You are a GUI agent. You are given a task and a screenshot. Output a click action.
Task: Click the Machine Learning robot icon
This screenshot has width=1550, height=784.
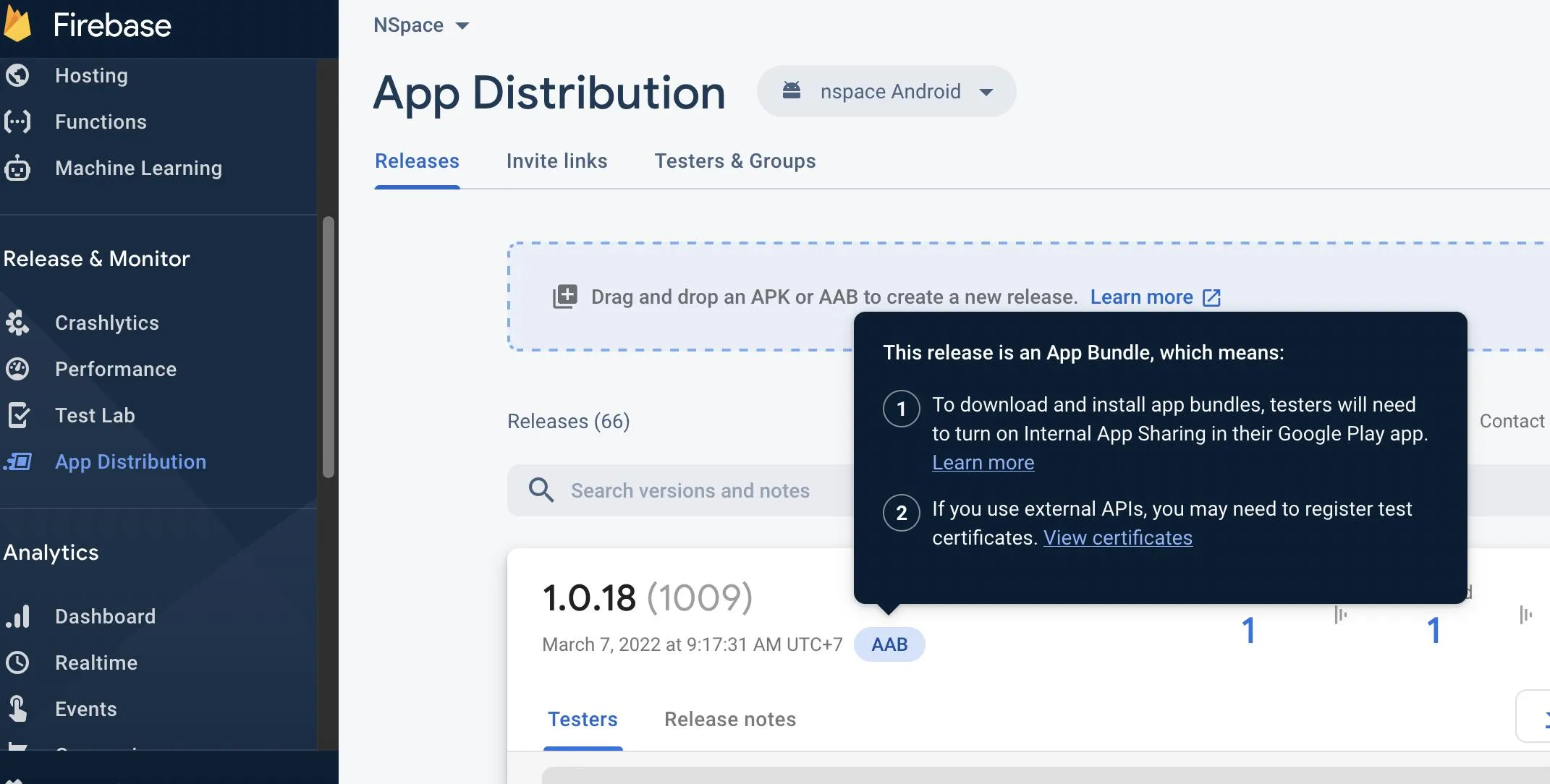[17, 169]
